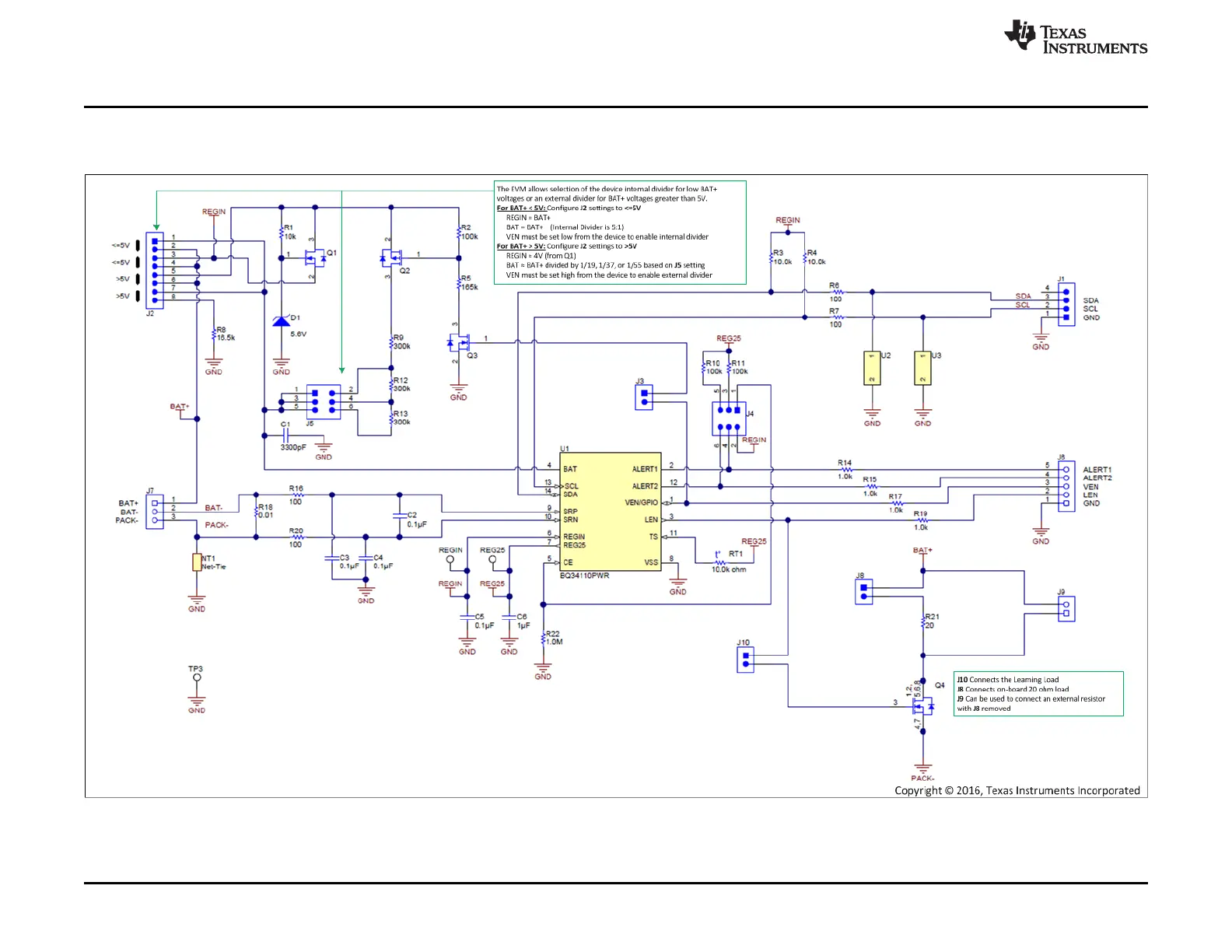This screenshot has height=952, width=1232.
Task: Select the R4 10.0k pull-up resistor
Action: pyautogui.click(x=804, y=257)
